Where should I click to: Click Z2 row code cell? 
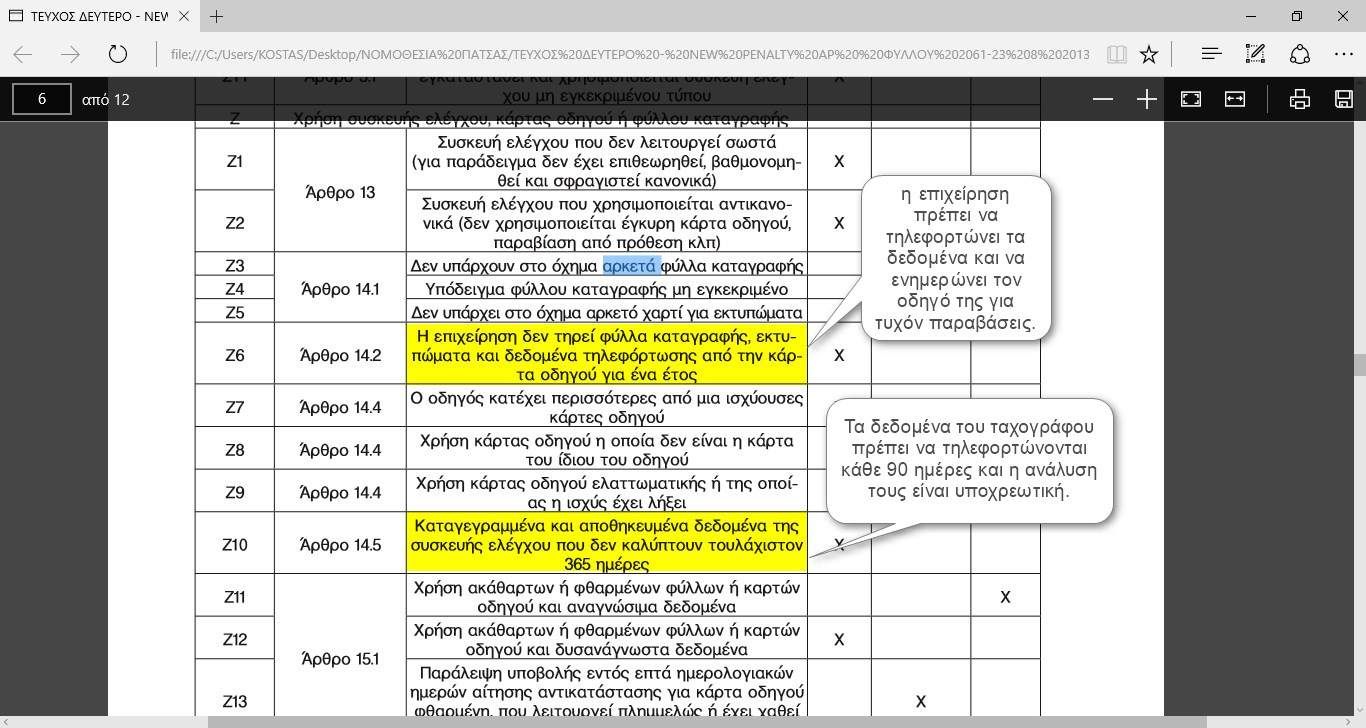point(234,222)
